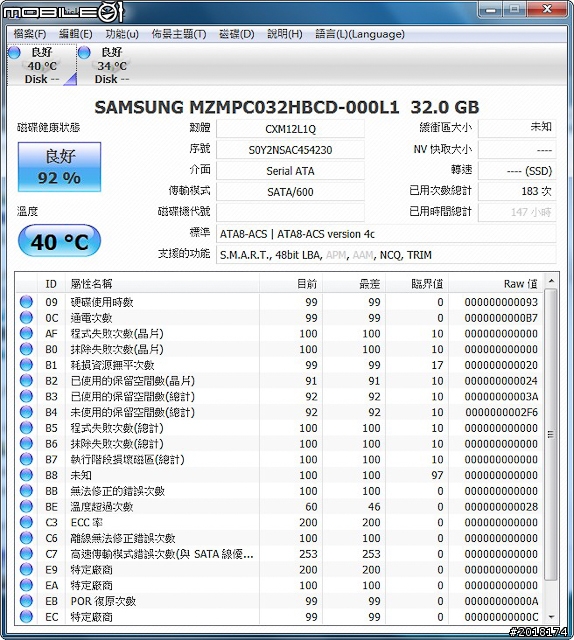Click status icon of attribute B8
574x640 pixels.
click(x=26, y=475)
